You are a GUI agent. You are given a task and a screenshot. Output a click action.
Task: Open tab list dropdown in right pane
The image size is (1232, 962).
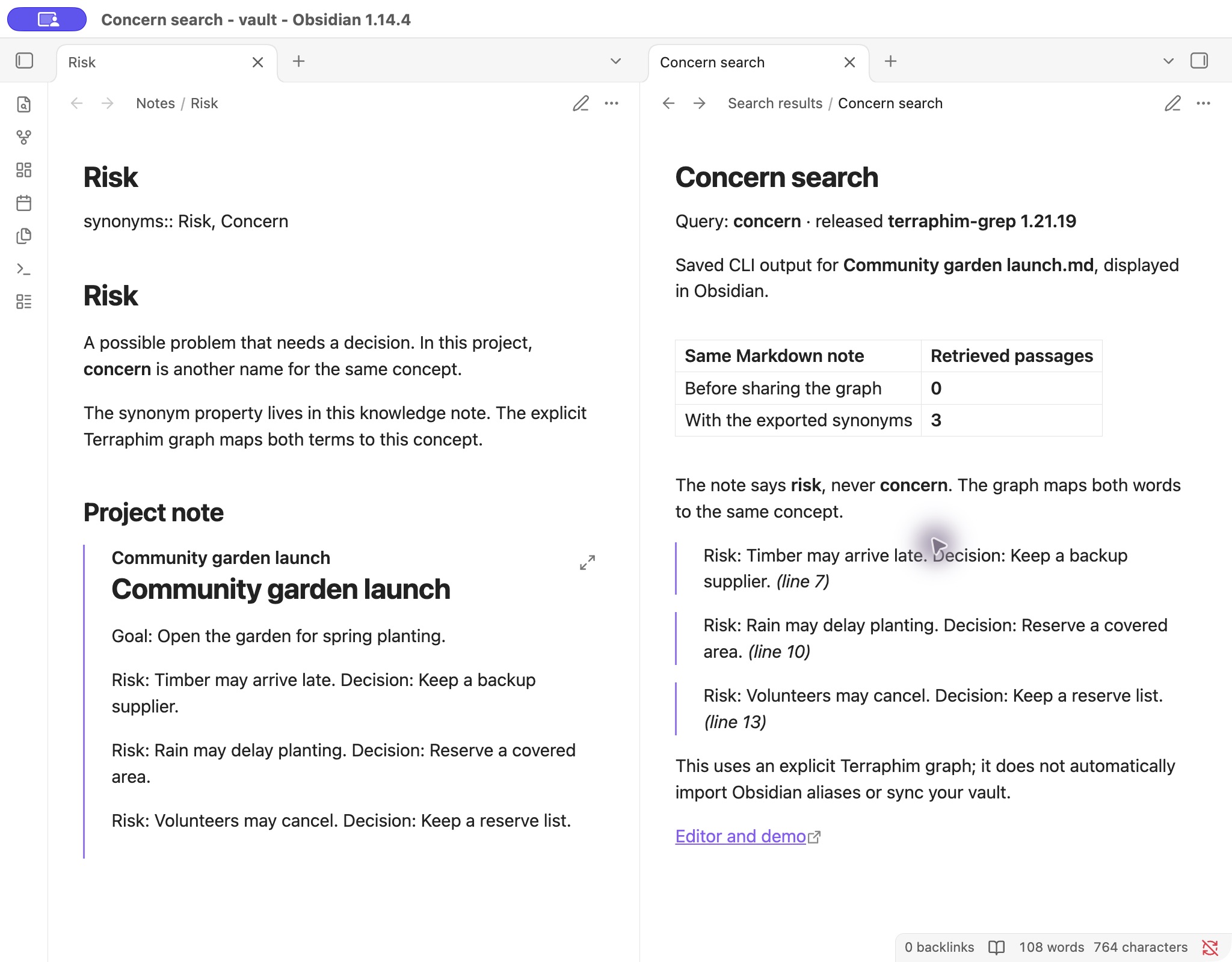pyautogui.click(x=1168, y=61)
